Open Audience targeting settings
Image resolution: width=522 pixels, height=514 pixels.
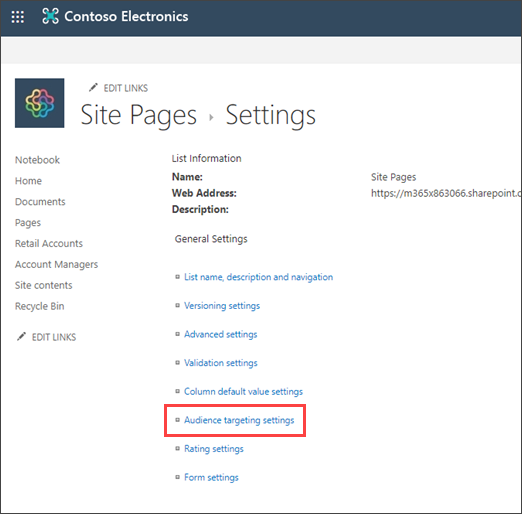coord(239,420)
